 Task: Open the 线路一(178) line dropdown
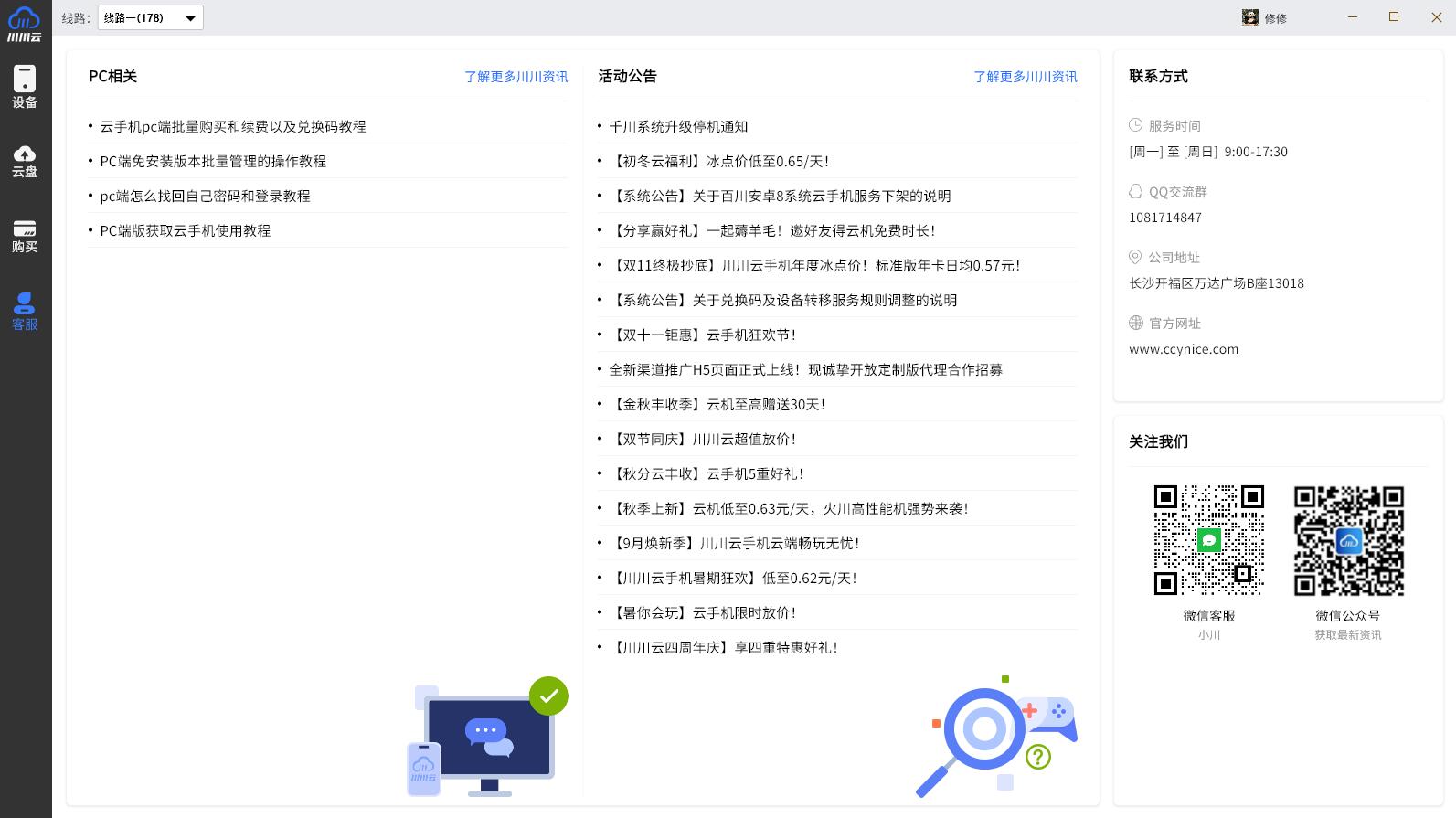click(151, 17)
